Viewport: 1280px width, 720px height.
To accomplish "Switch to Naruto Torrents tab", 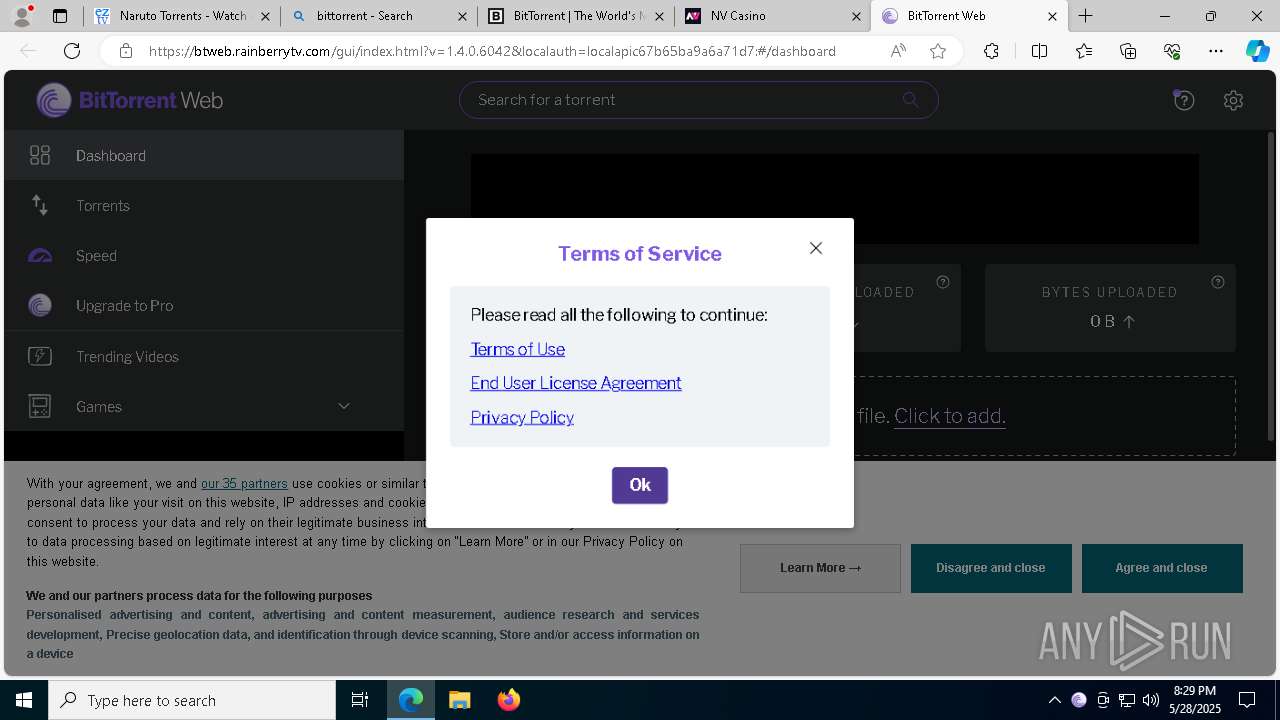I will 182,16.
